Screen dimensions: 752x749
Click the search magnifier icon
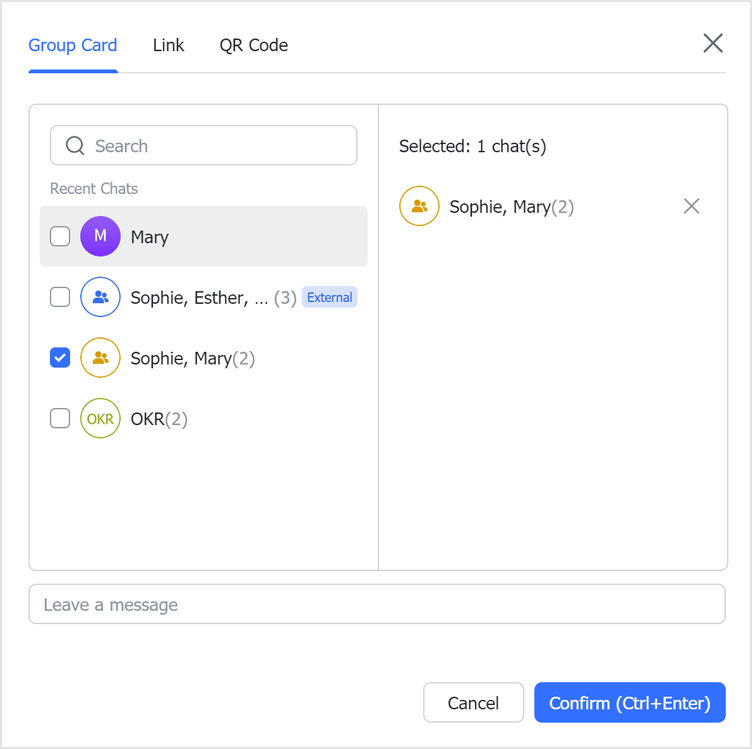click(x=75, y=146)
